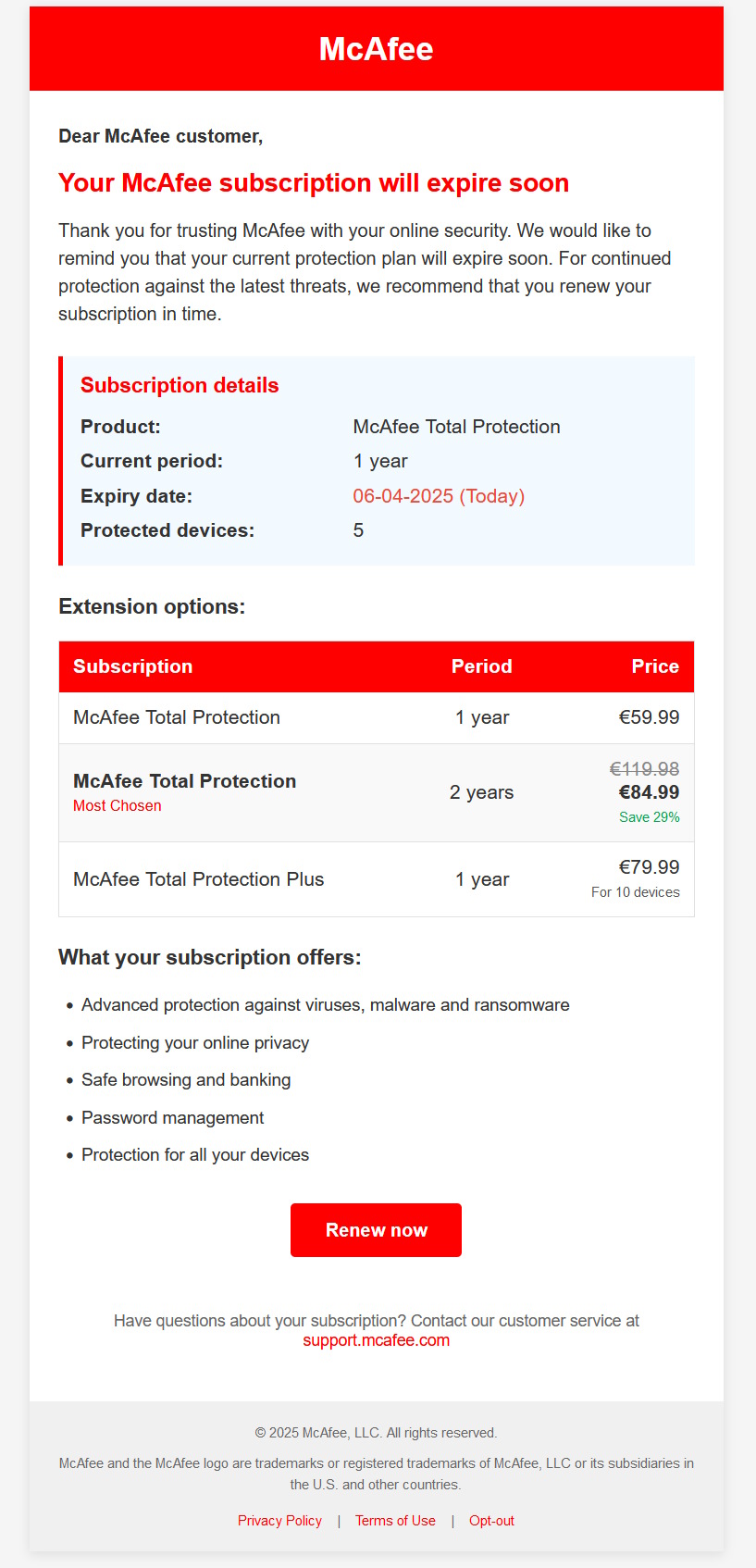Viewport: 756px width, 1568px height.
Task: Click the expiry date 06-04-2025 (Today)
Action: point(439,496)
